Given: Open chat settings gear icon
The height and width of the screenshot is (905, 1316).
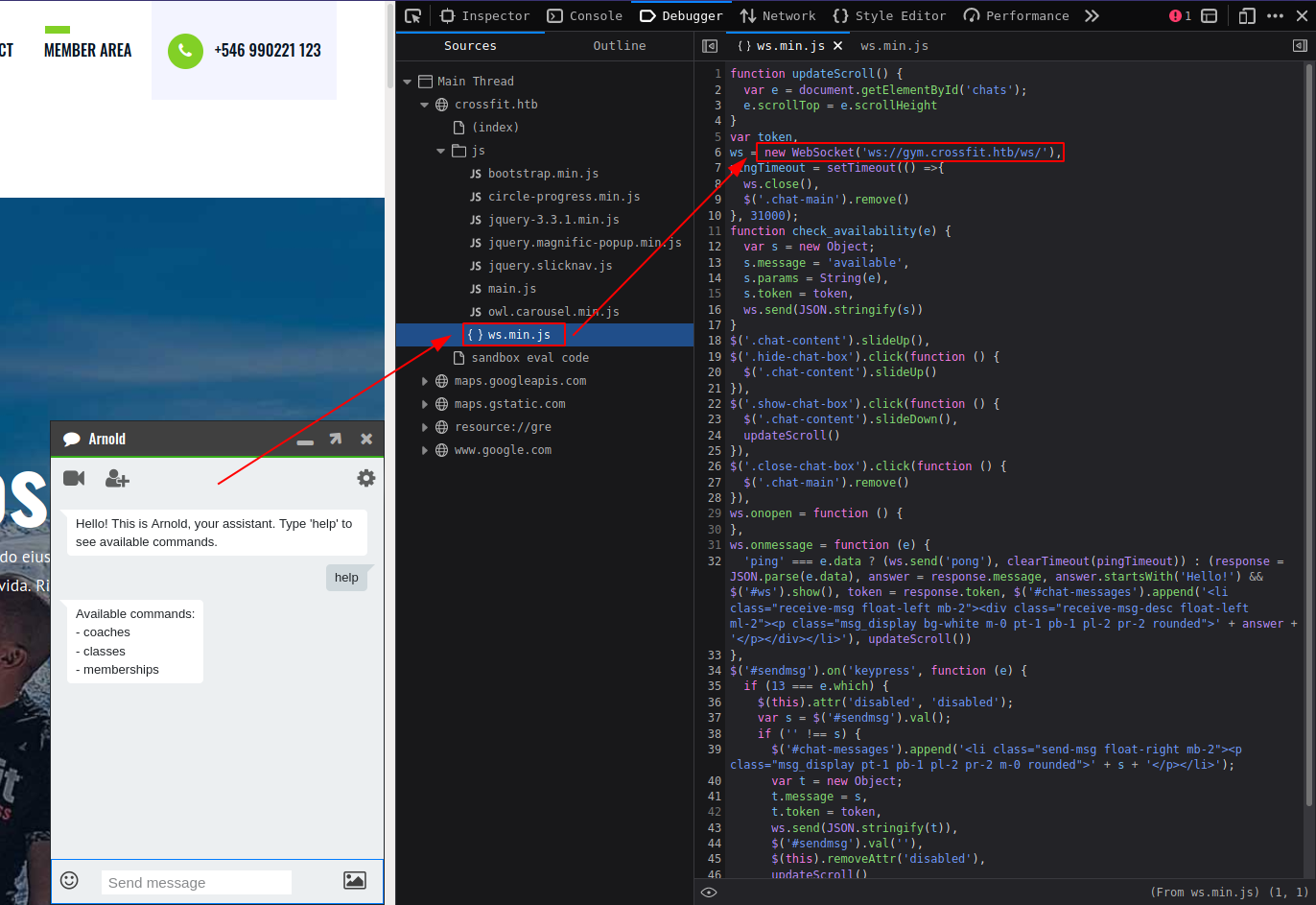Looking at the screenshot, I should [x=365, y=478].
